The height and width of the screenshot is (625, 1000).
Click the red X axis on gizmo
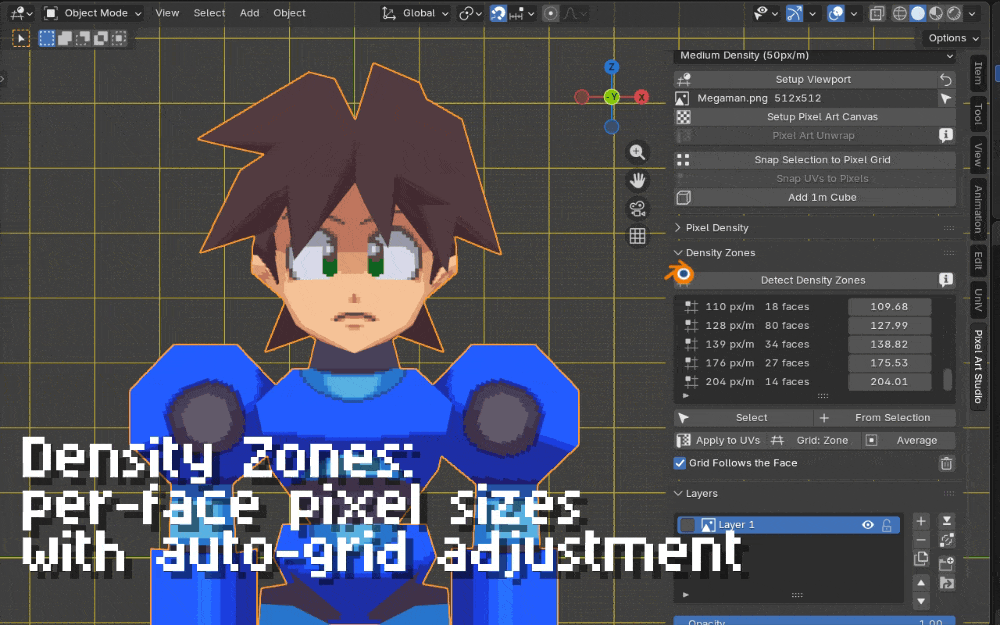tap(642, 97)
